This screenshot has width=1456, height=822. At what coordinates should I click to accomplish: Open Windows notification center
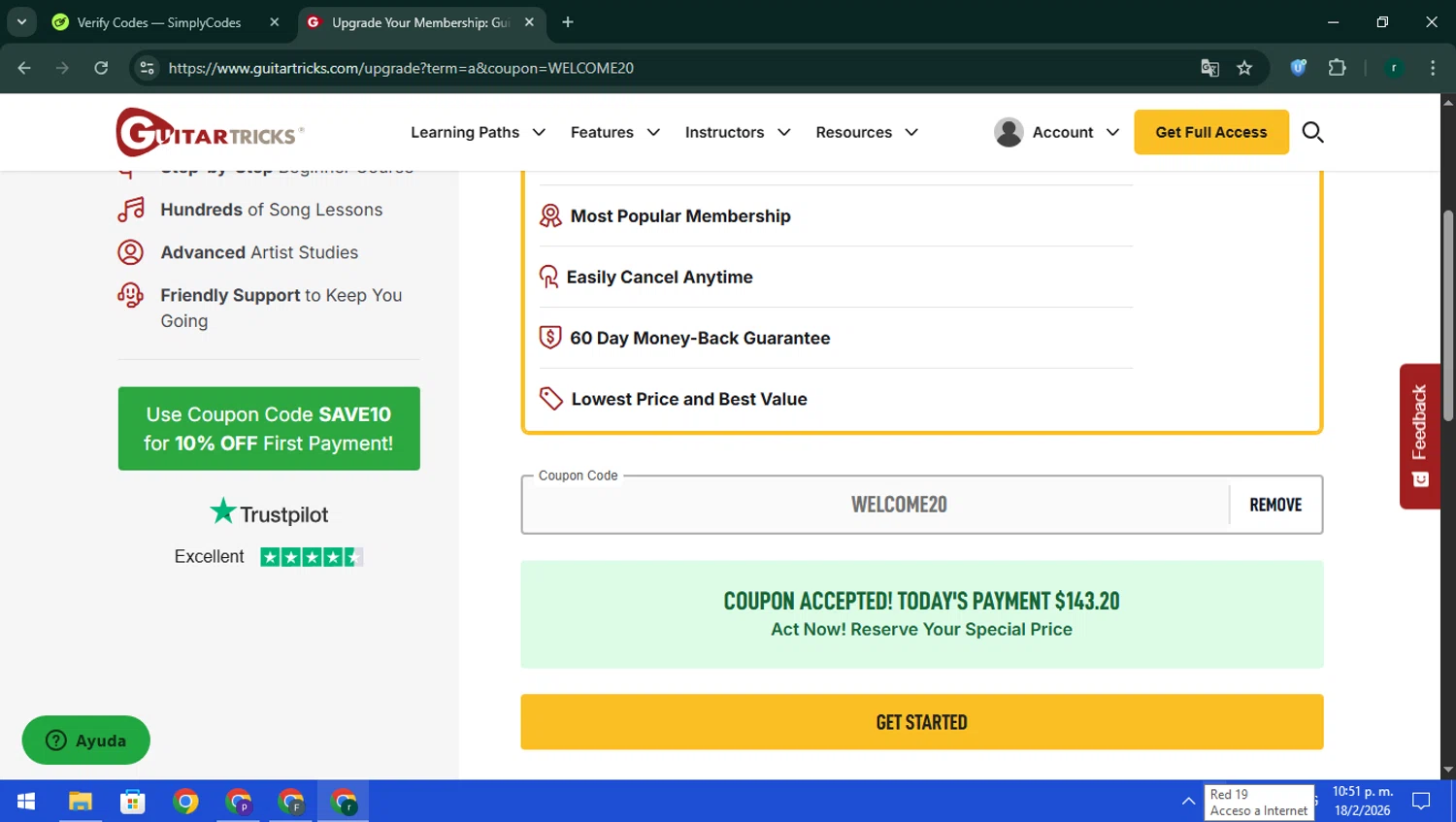pos(1422,802)
